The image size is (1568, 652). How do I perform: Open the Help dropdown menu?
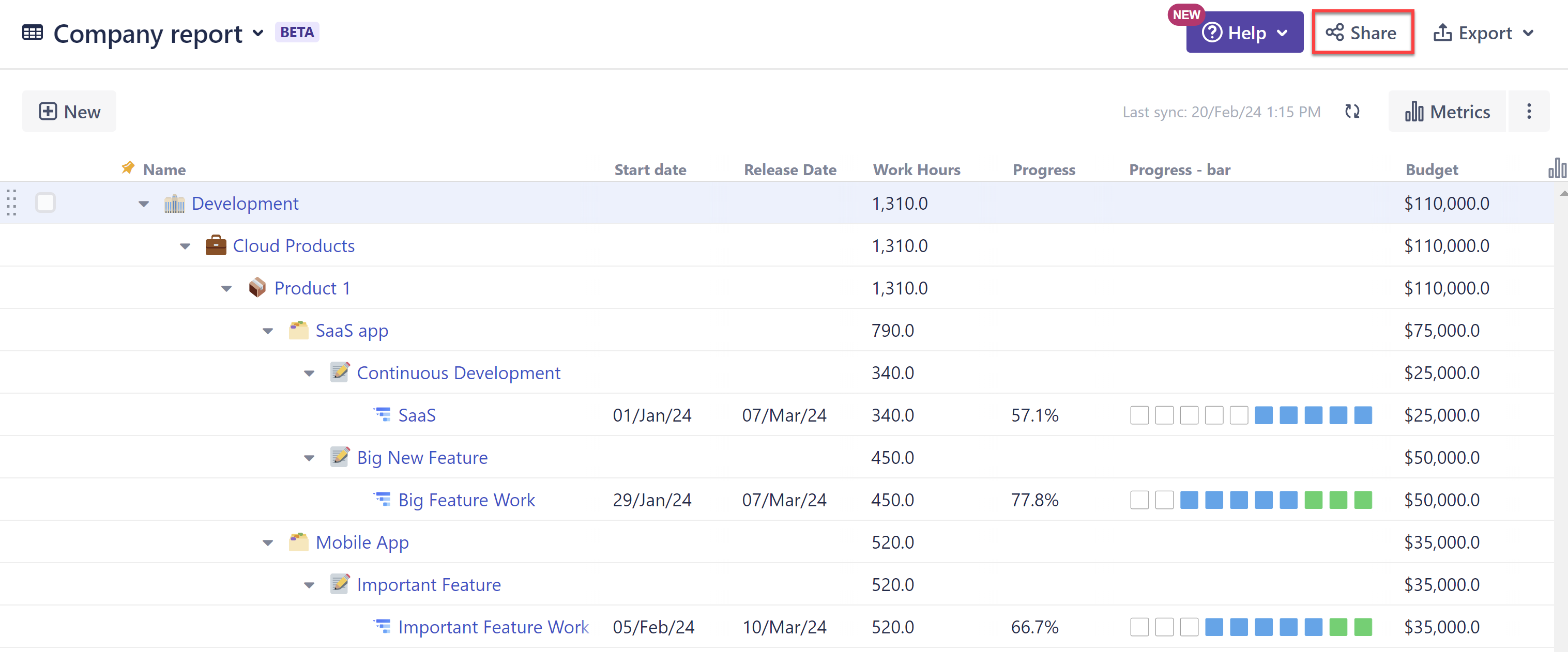coord(1244,33)
